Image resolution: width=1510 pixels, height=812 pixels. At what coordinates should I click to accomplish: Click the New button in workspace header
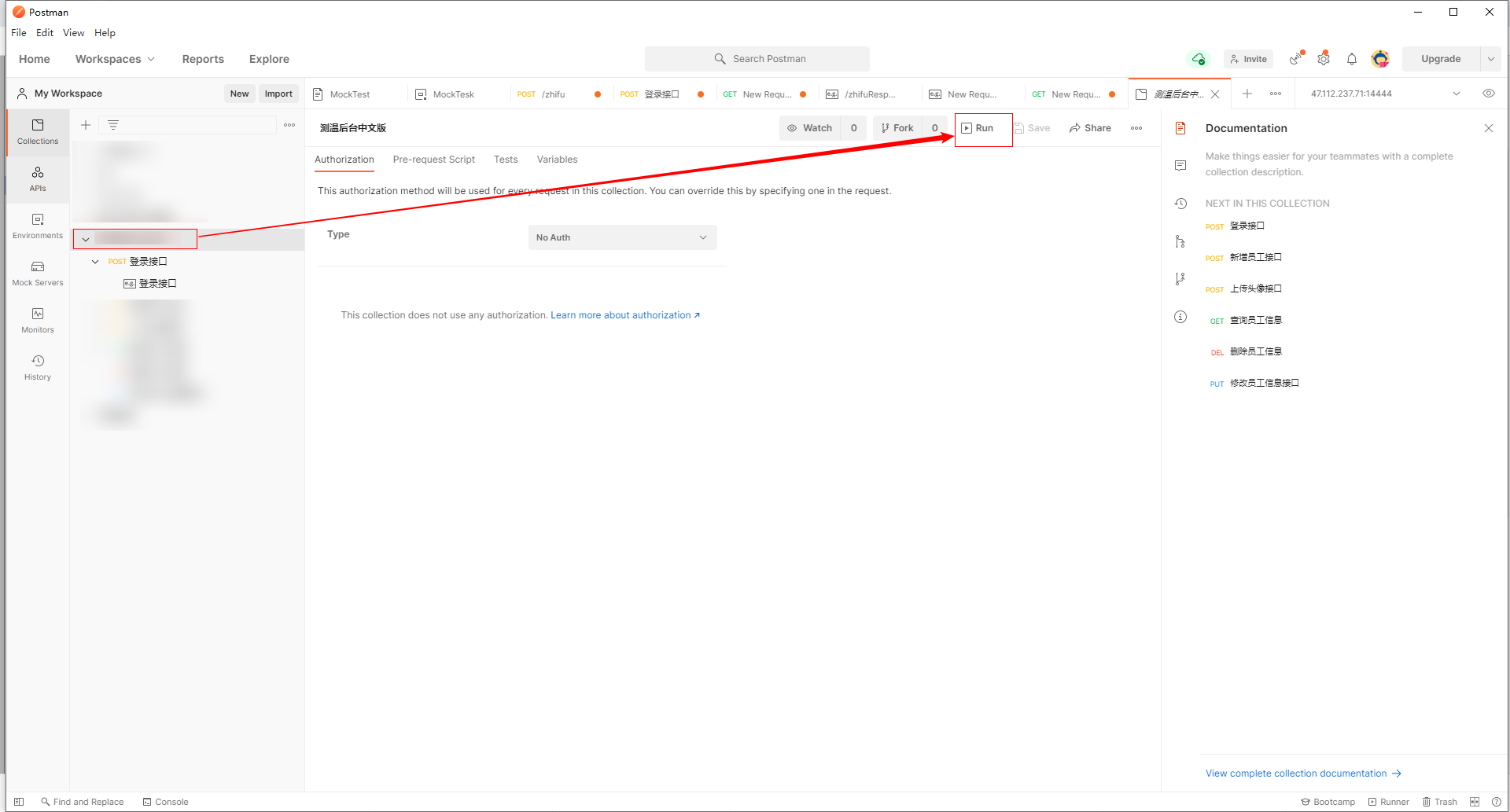point(239,94)
